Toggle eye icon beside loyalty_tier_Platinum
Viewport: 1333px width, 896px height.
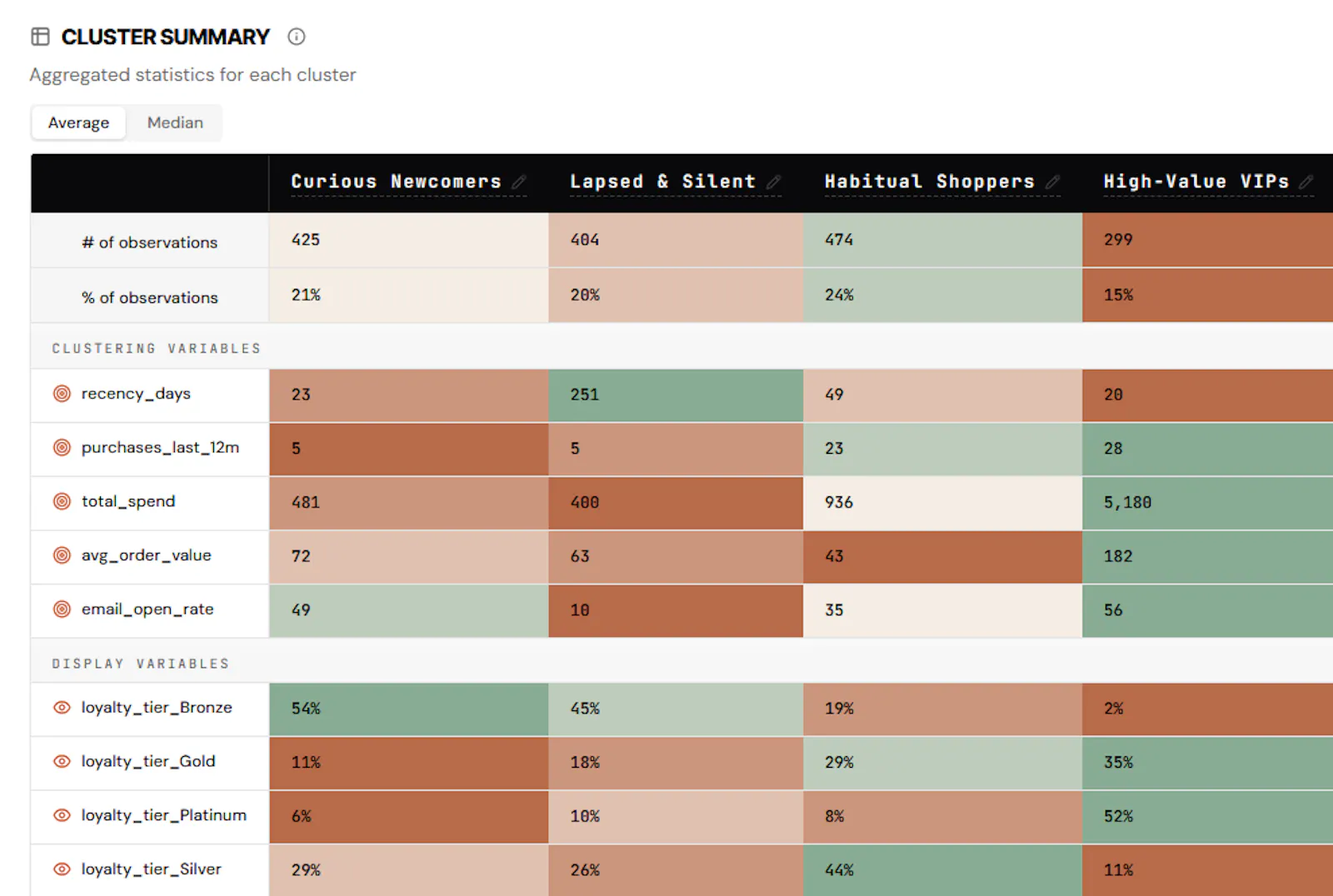[62, 815]
